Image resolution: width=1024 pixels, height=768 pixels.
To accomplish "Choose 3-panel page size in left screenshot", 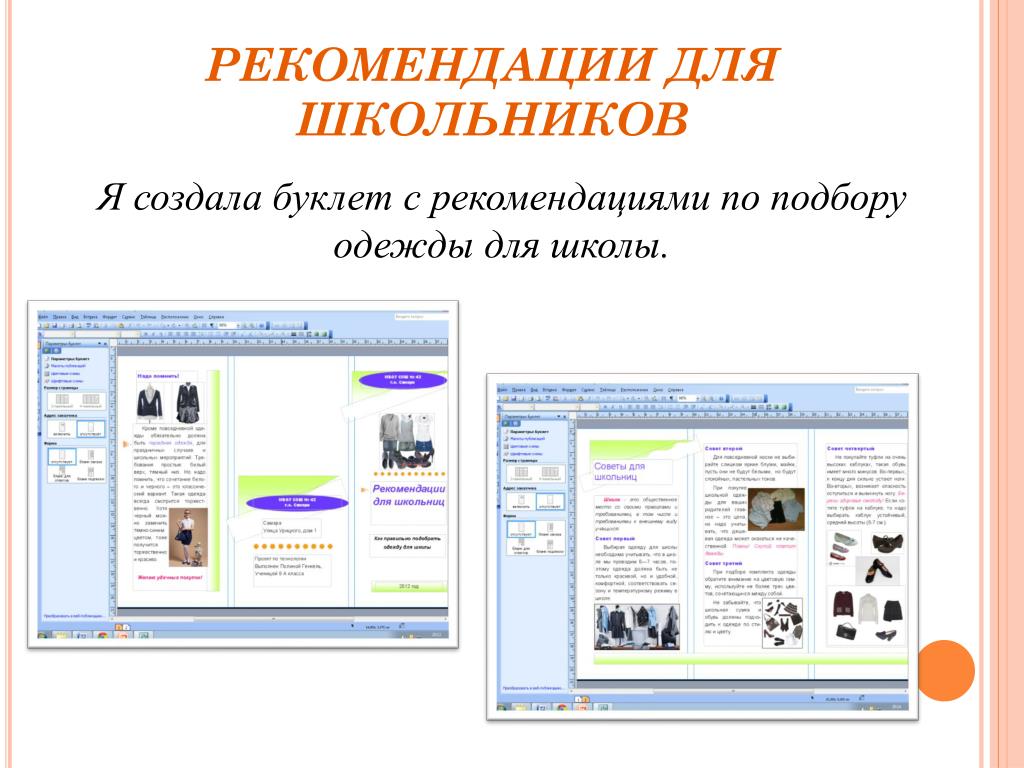I will point(62,401).
